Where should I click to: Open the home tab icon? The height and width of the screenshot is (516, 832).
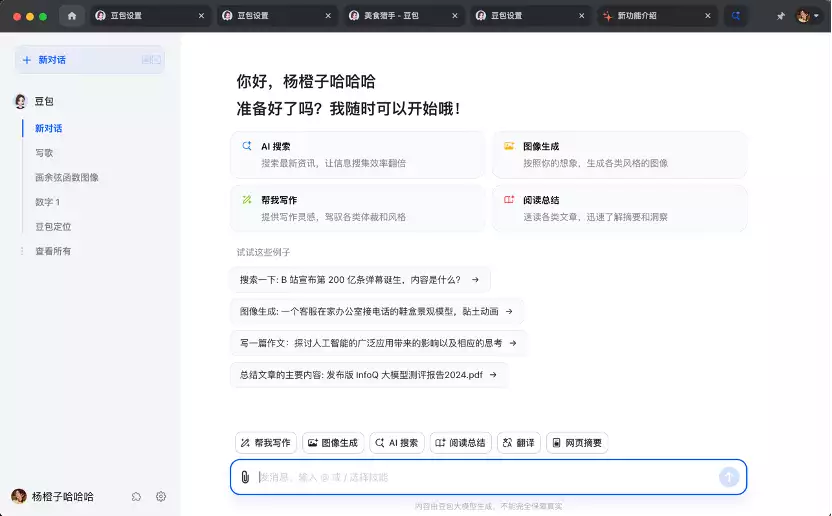72,16
